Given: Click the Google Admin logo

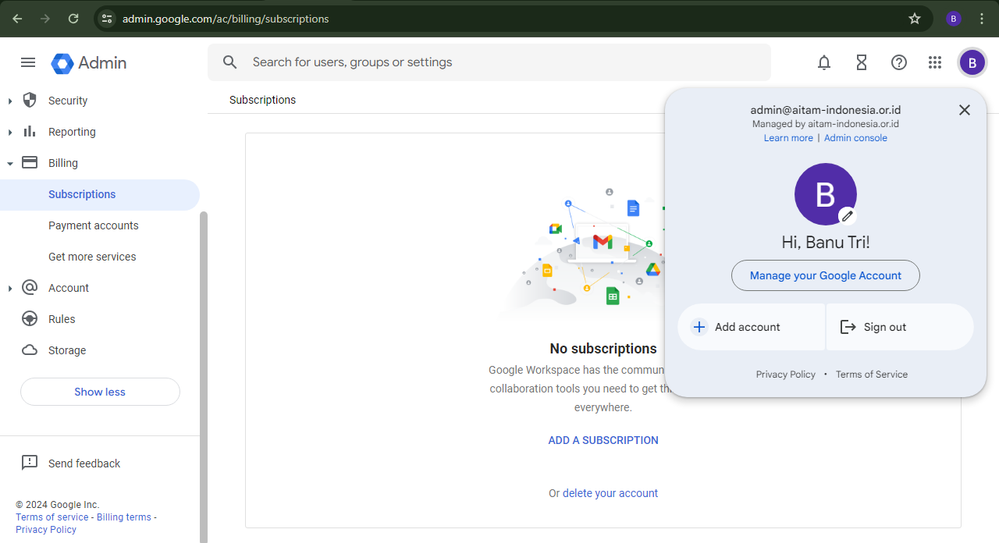Looking at the screenshot, I should coord(89,63).
